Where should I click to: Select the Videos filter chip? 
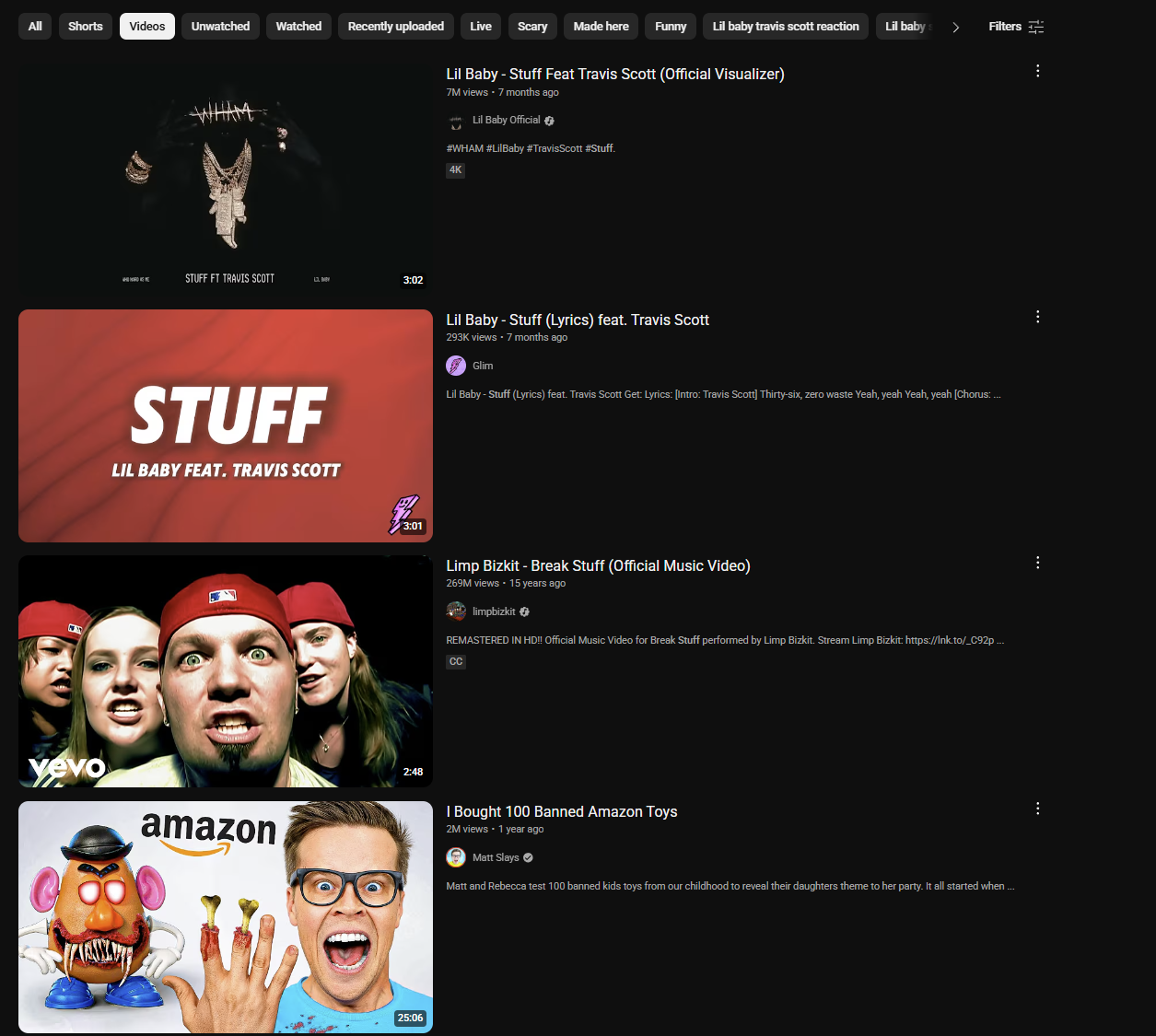[x=147, y=27]
